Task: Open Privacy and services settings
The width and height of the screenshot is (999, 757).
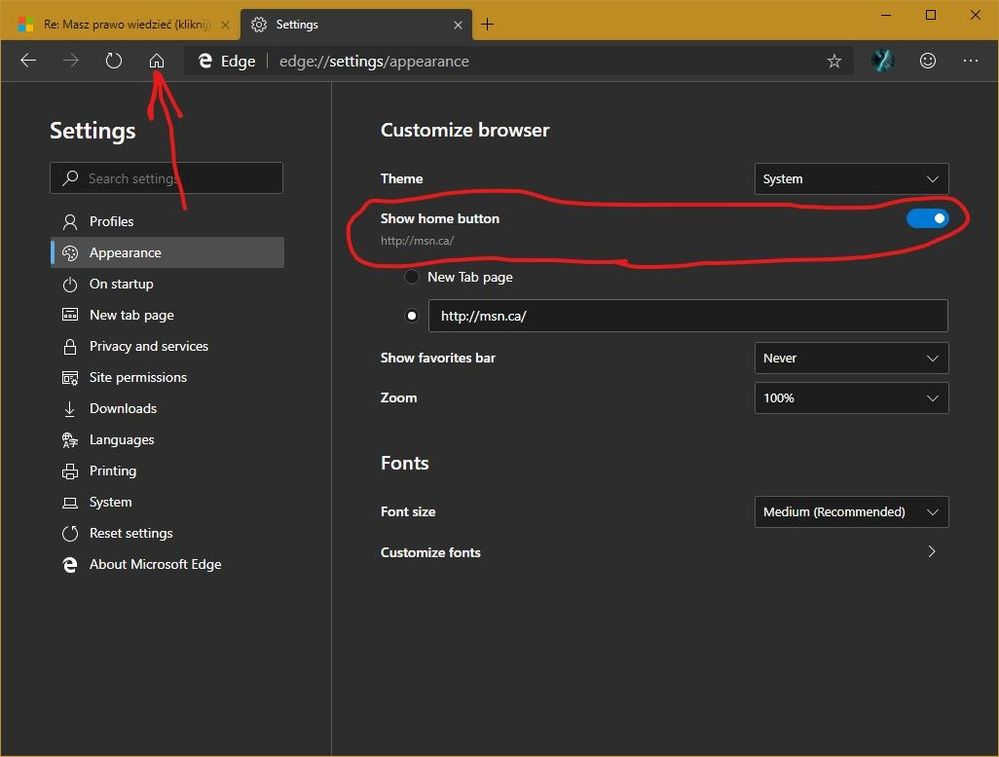Action: tap(148, 346)
